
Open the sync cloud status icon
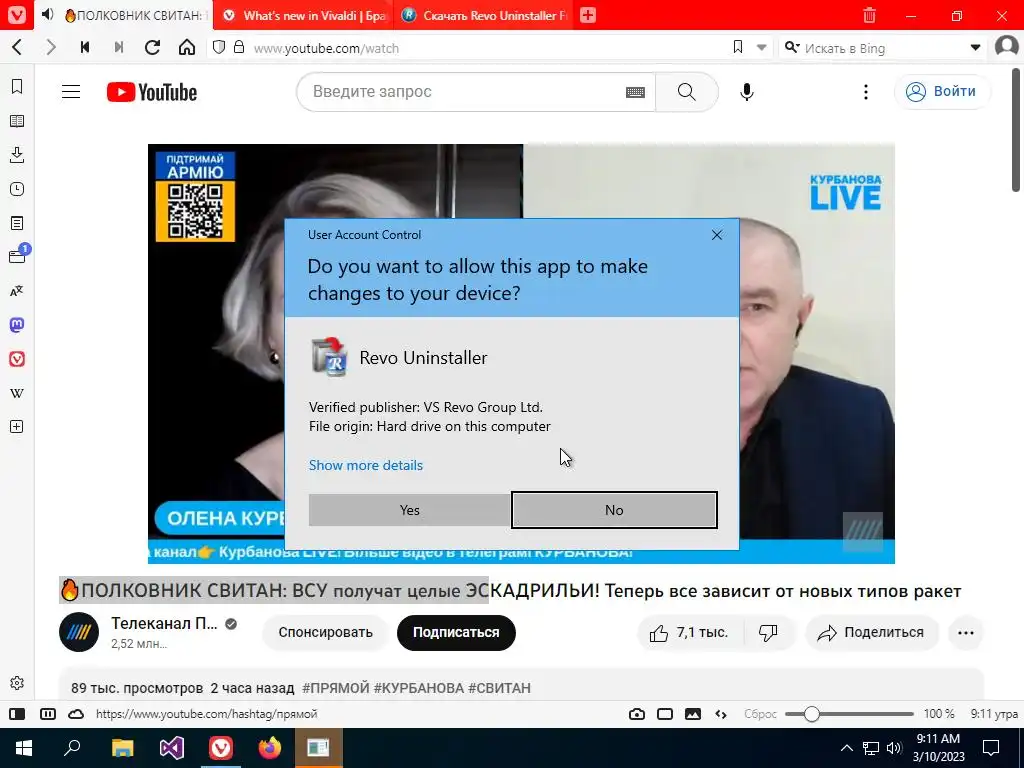point(76,714)
